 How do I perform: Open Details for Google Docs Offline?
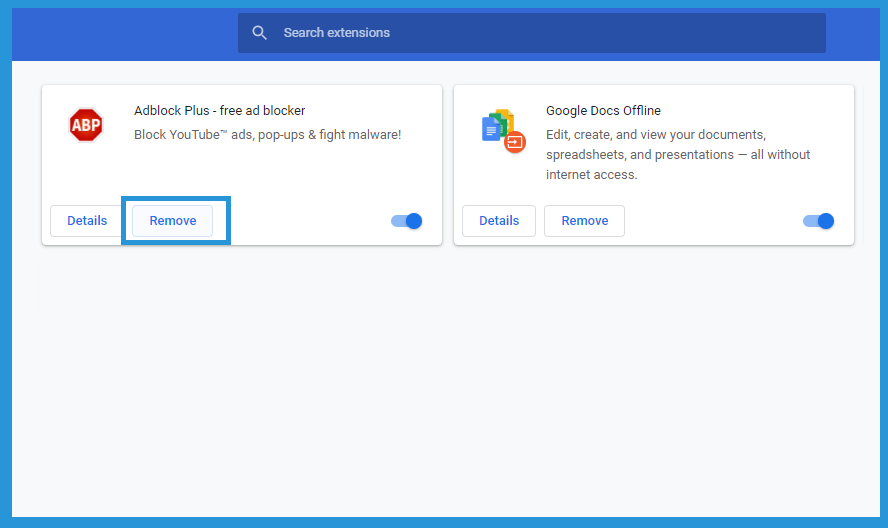point(499,220)
